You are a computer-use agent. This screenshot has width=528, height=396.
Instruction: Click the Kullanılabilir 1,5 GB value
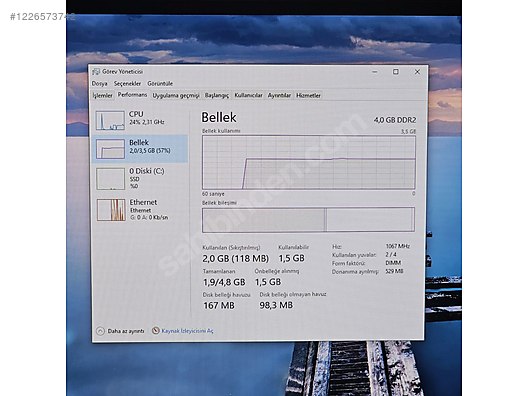click(x=292, y=258)
